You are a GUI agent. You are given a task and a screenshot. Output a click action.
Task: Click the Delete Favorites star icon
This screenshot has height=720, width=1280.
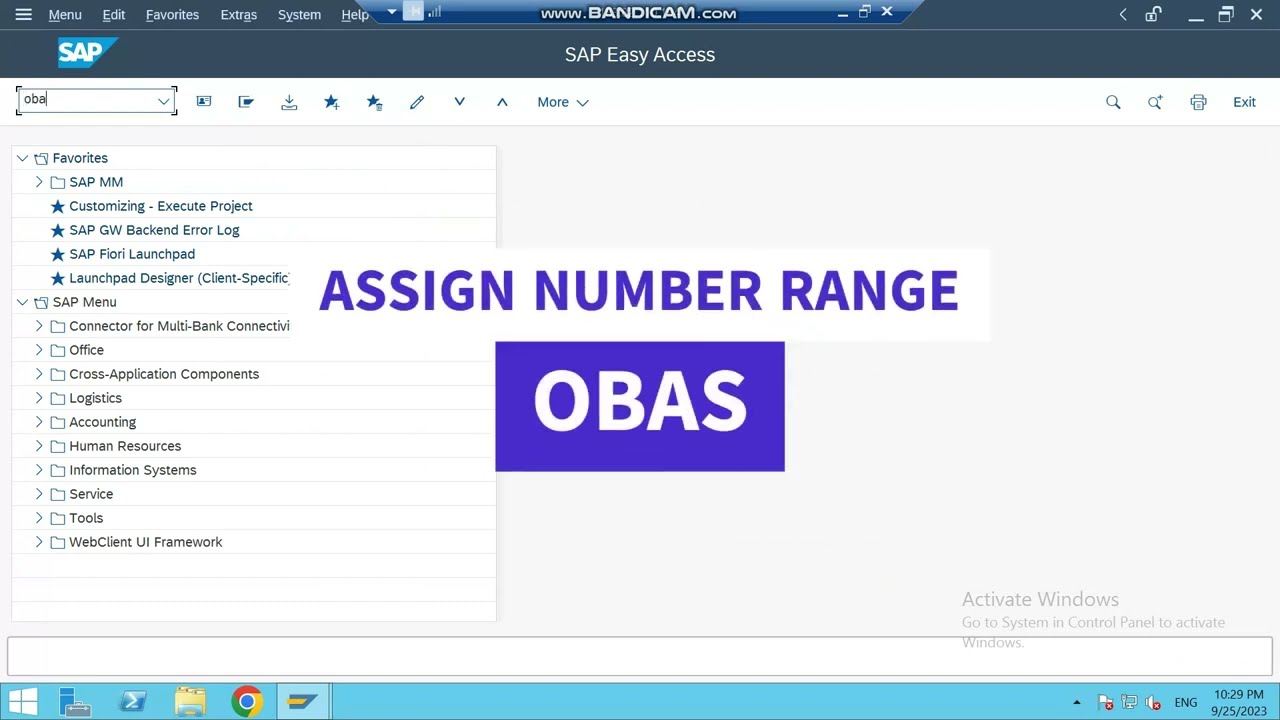[375, 102]
